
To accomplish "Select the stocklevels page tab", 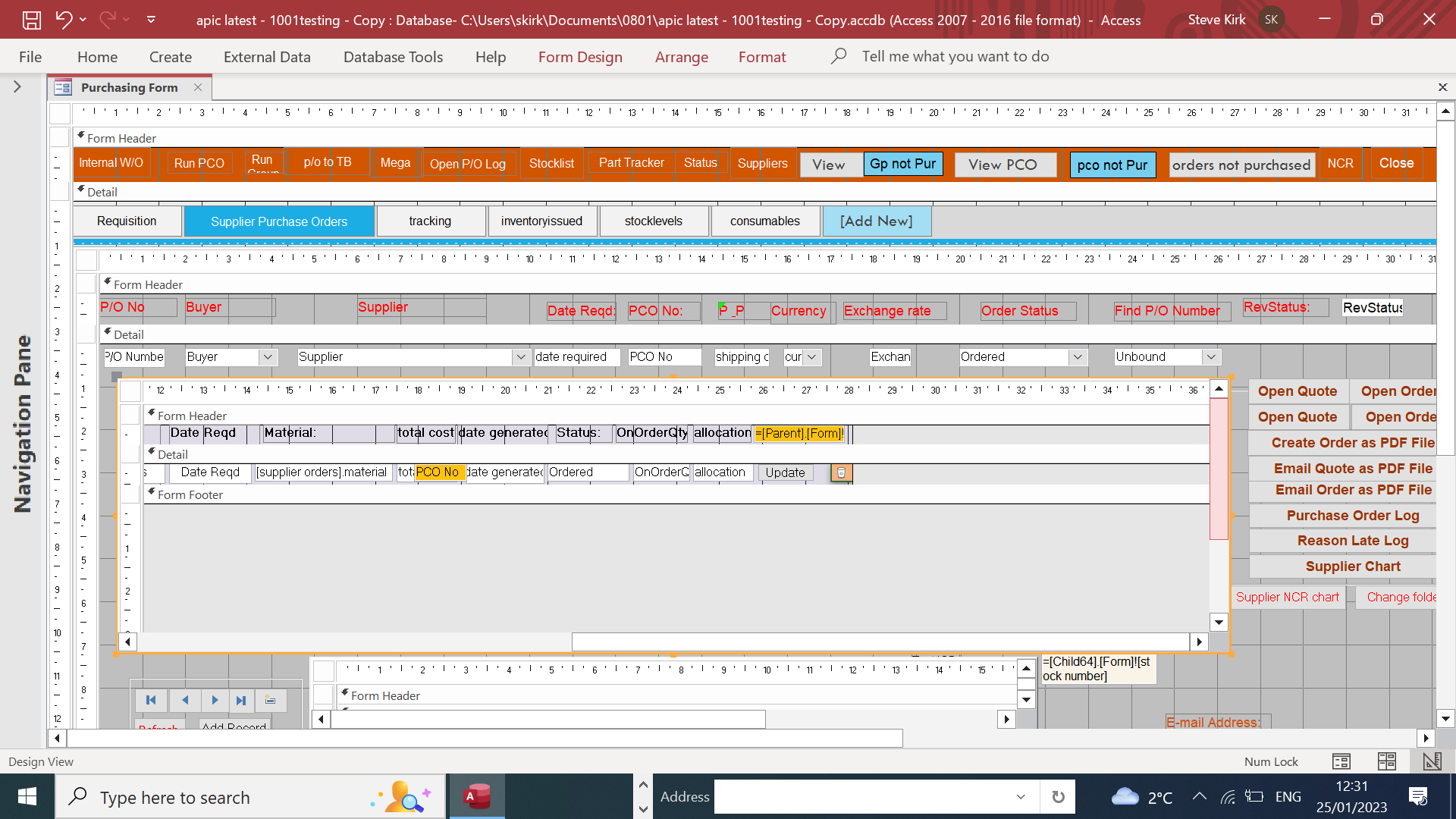I will point(654,221).
